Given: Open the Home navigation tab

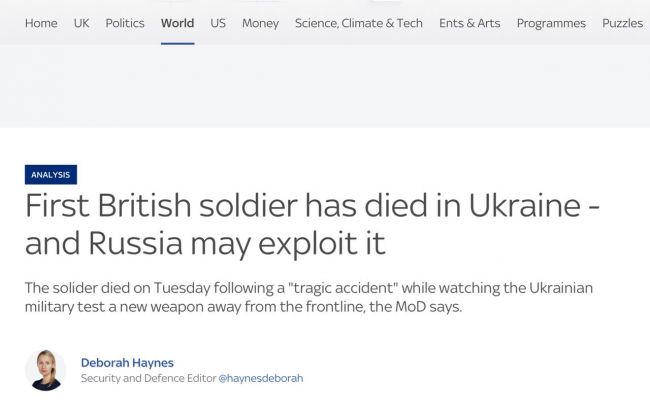Looking at the screenshot, I should click(41, 23).
